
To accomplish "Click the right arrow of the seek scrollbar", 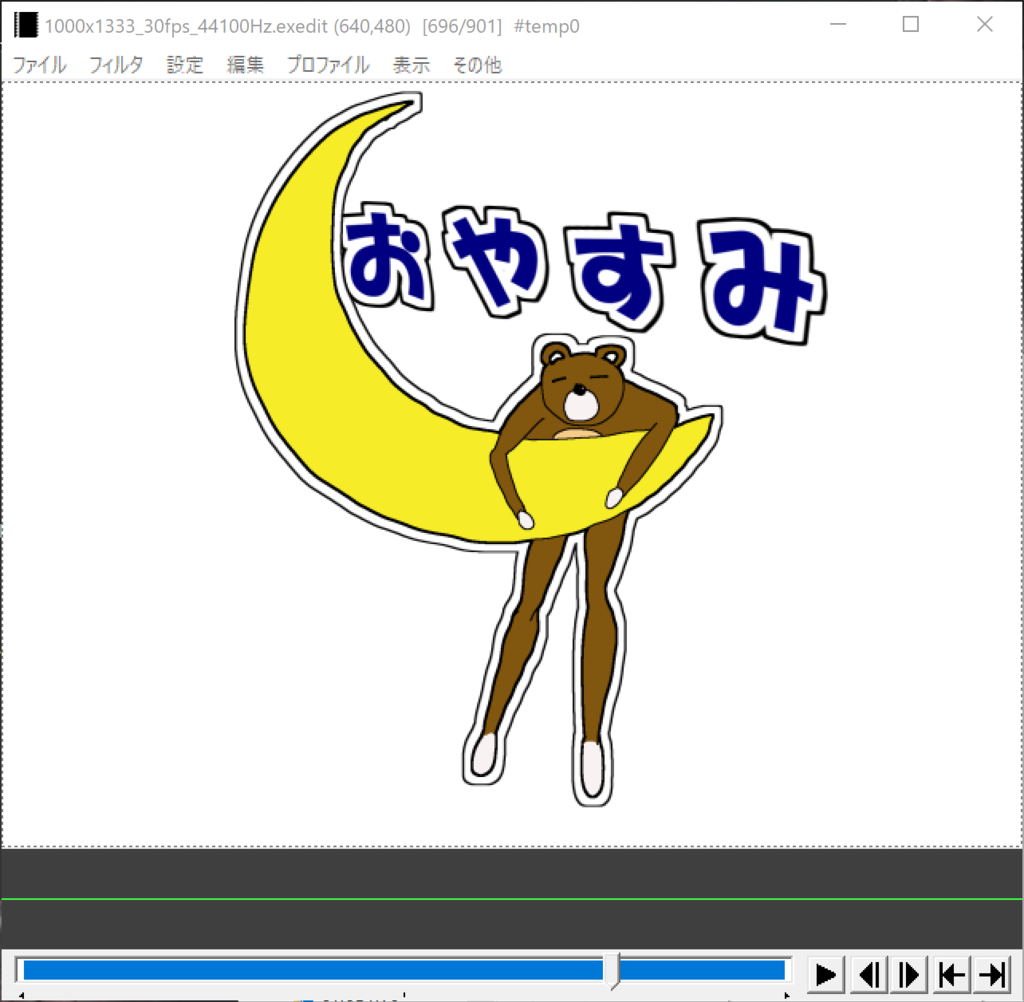I will [x=788, y=993].
